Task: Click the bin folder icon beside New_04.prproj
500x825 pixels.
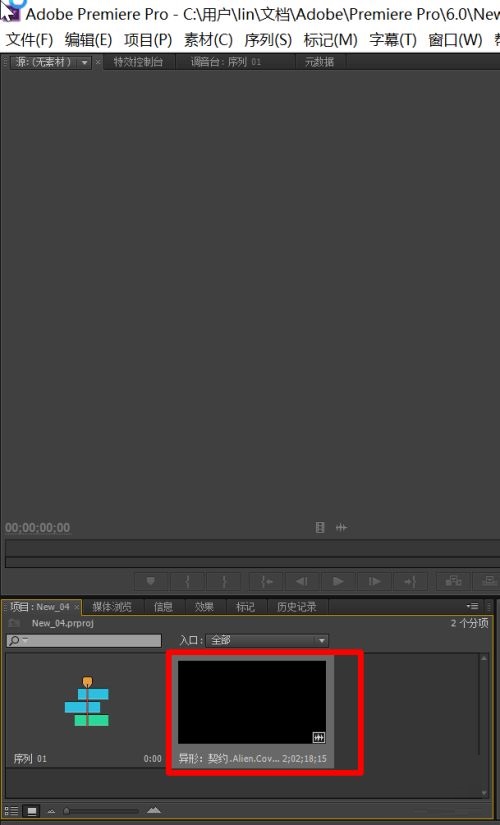Action: pos(15,623)
